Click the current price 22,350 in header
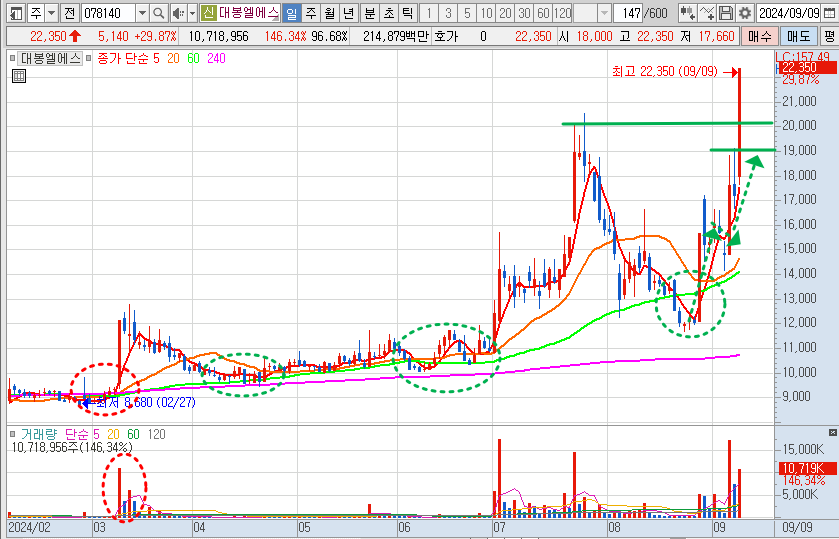839x539 pixels. (48, 36)
